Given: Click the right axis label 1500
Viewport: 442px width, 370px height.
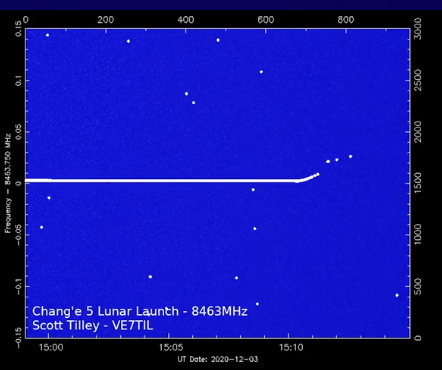Looking at the screenshot, I should [417, 183].
